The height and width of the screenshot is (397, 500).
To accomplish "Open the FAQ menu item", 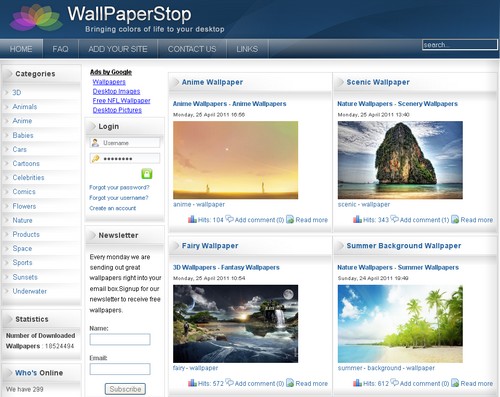I will 60,49.
